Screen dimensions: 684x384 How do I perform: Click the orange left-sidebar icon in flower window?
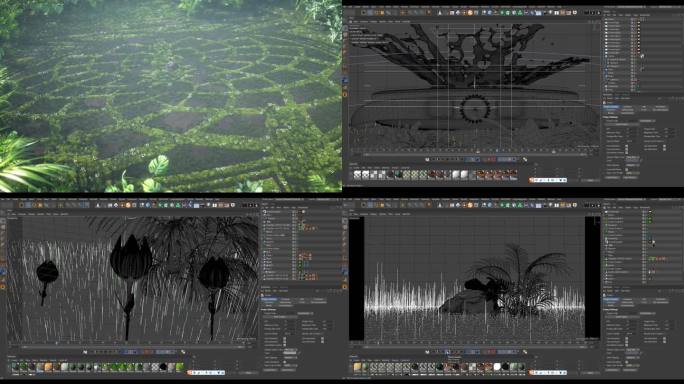(3, 287)
